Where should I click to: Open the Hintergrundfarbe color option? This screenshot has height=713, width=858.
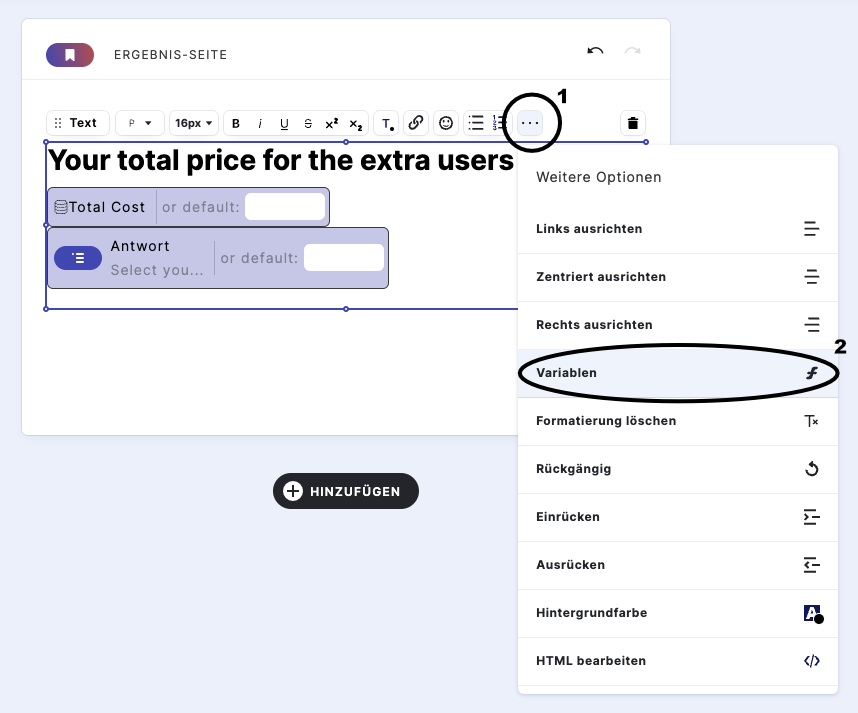[678, 613]
